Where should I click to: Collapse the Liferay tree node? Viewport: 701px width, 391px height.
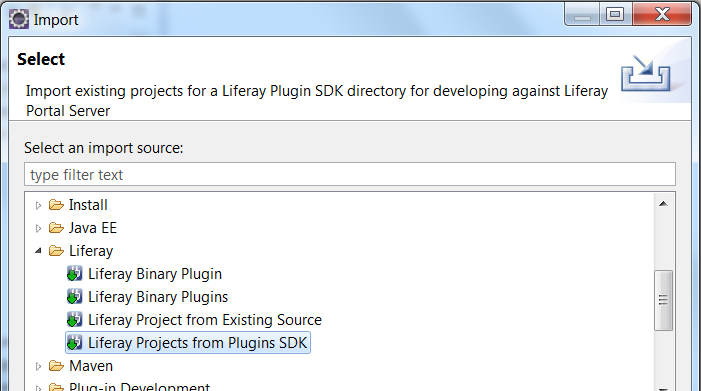38,251
